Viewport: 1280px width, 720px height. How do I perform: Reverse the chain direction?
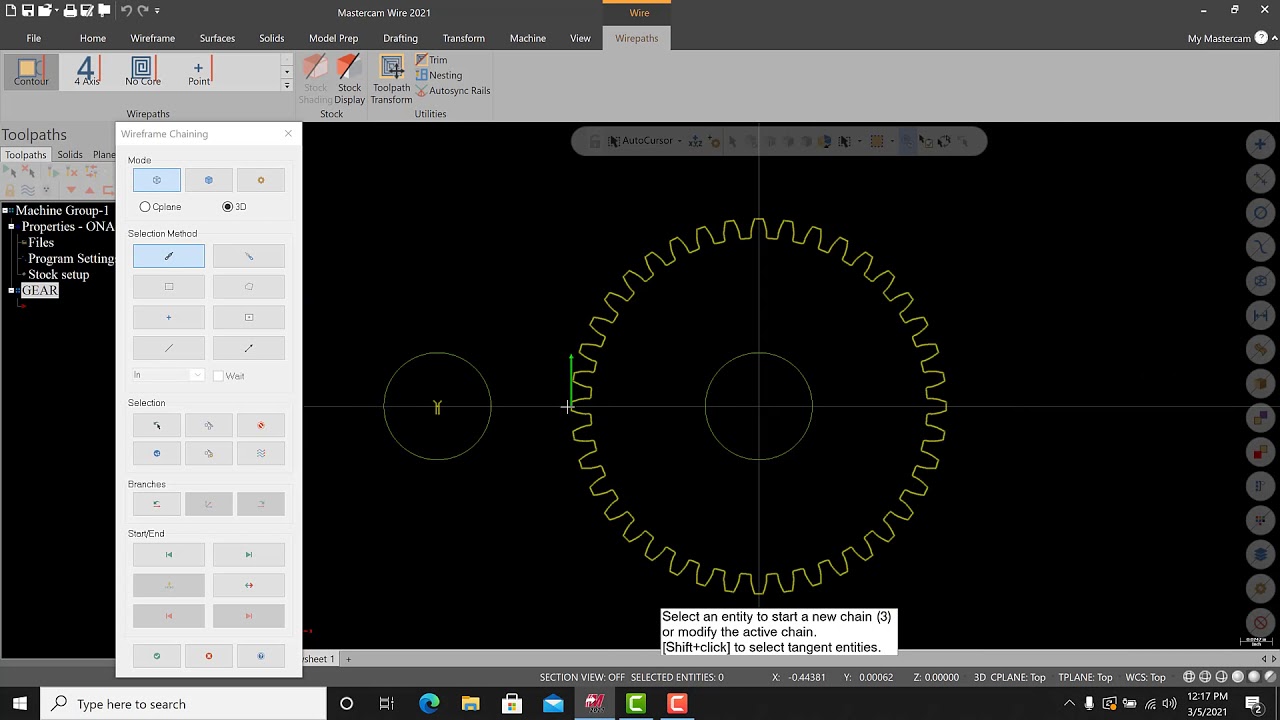point(249,585)
